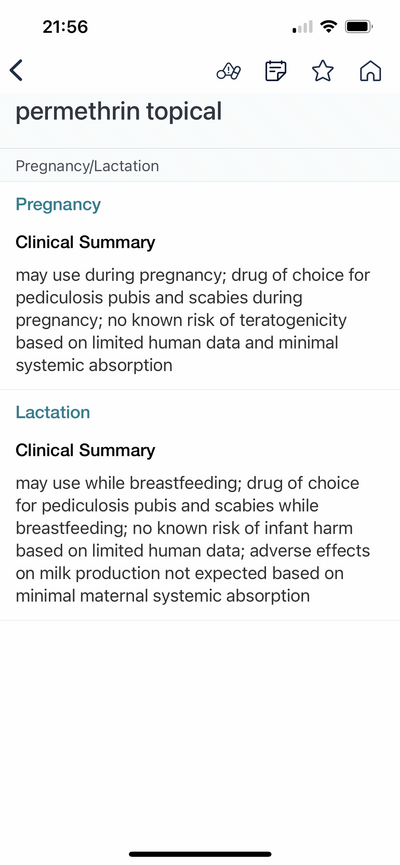The image size is (400, 865).
Task: Open the notes icon in the header
Action: click(x=275, y=71)
